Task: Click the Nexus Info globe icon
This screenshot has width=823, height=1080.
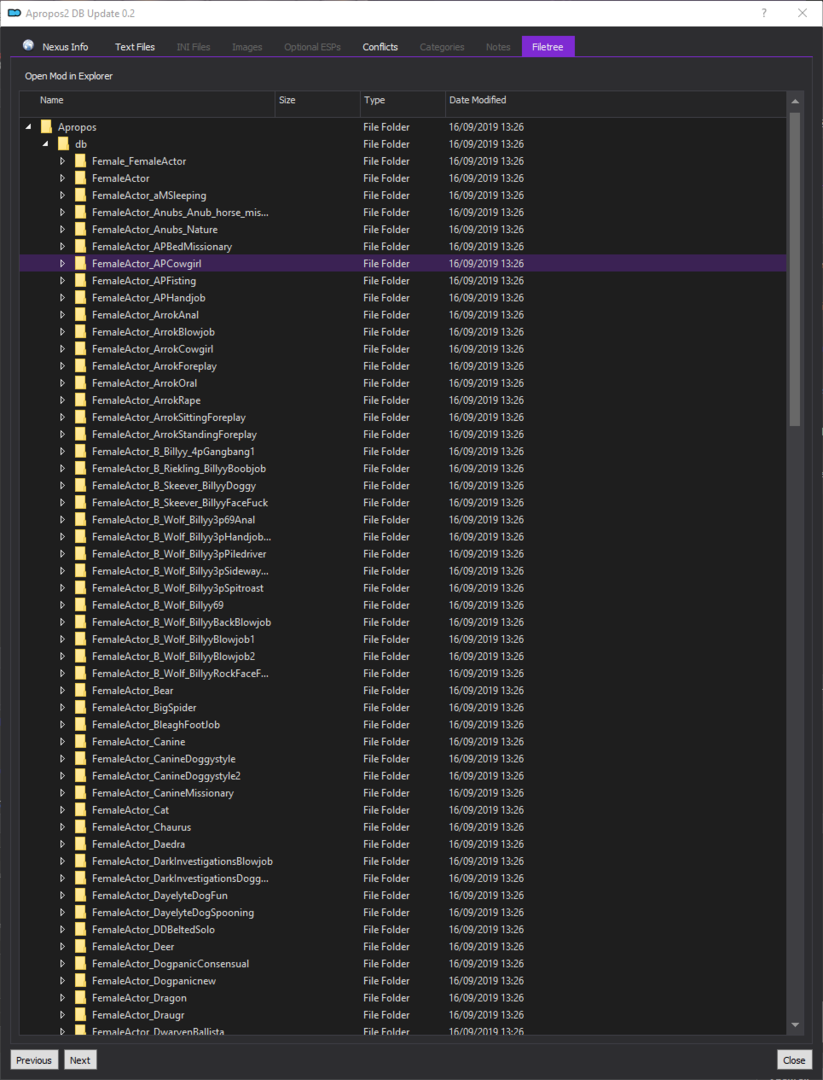Action: pyautogui.click(x=28, y=45)
